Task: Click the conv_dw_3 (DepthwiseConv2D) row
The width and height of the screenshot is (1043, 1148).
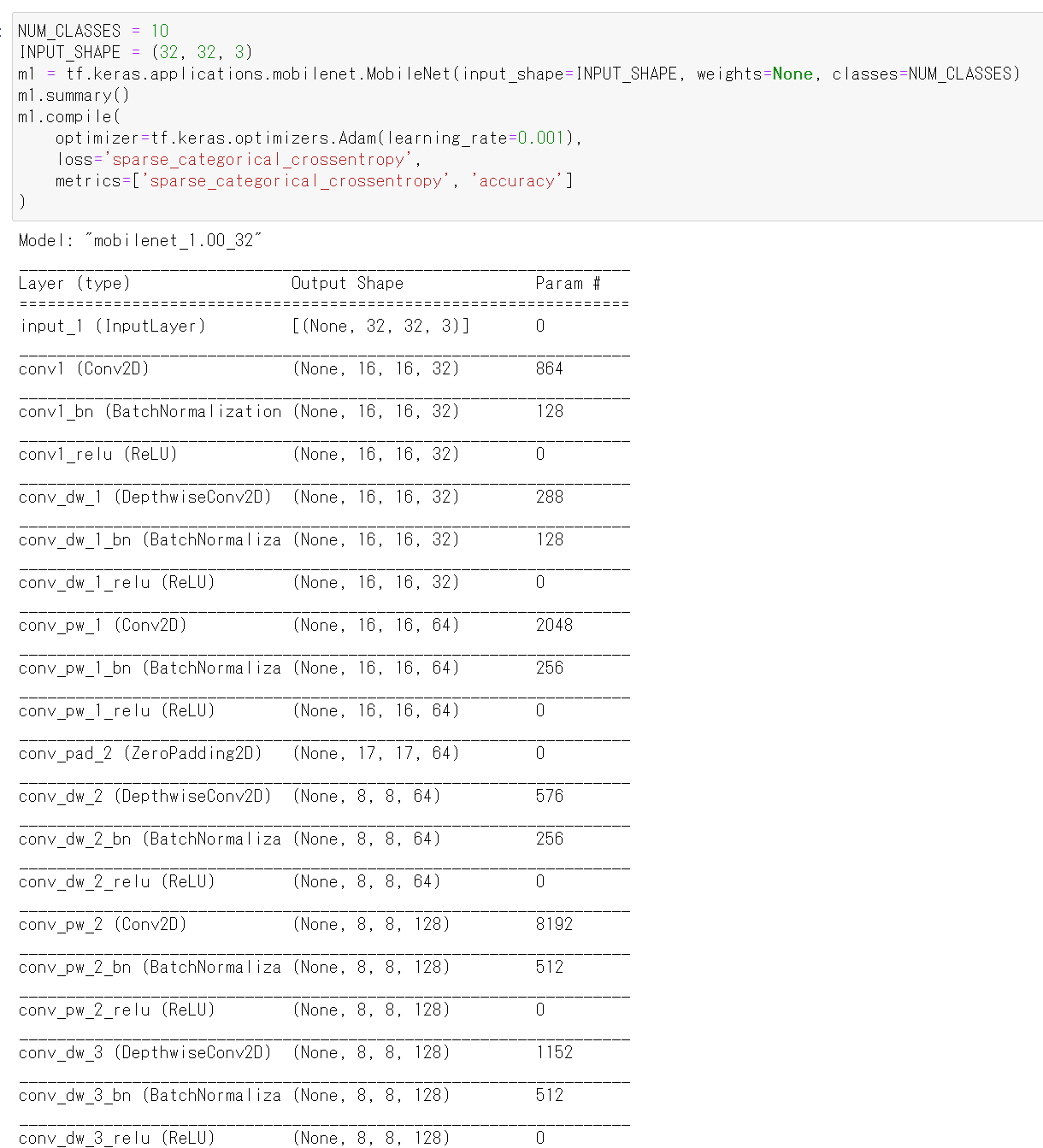Action: 324,1052
